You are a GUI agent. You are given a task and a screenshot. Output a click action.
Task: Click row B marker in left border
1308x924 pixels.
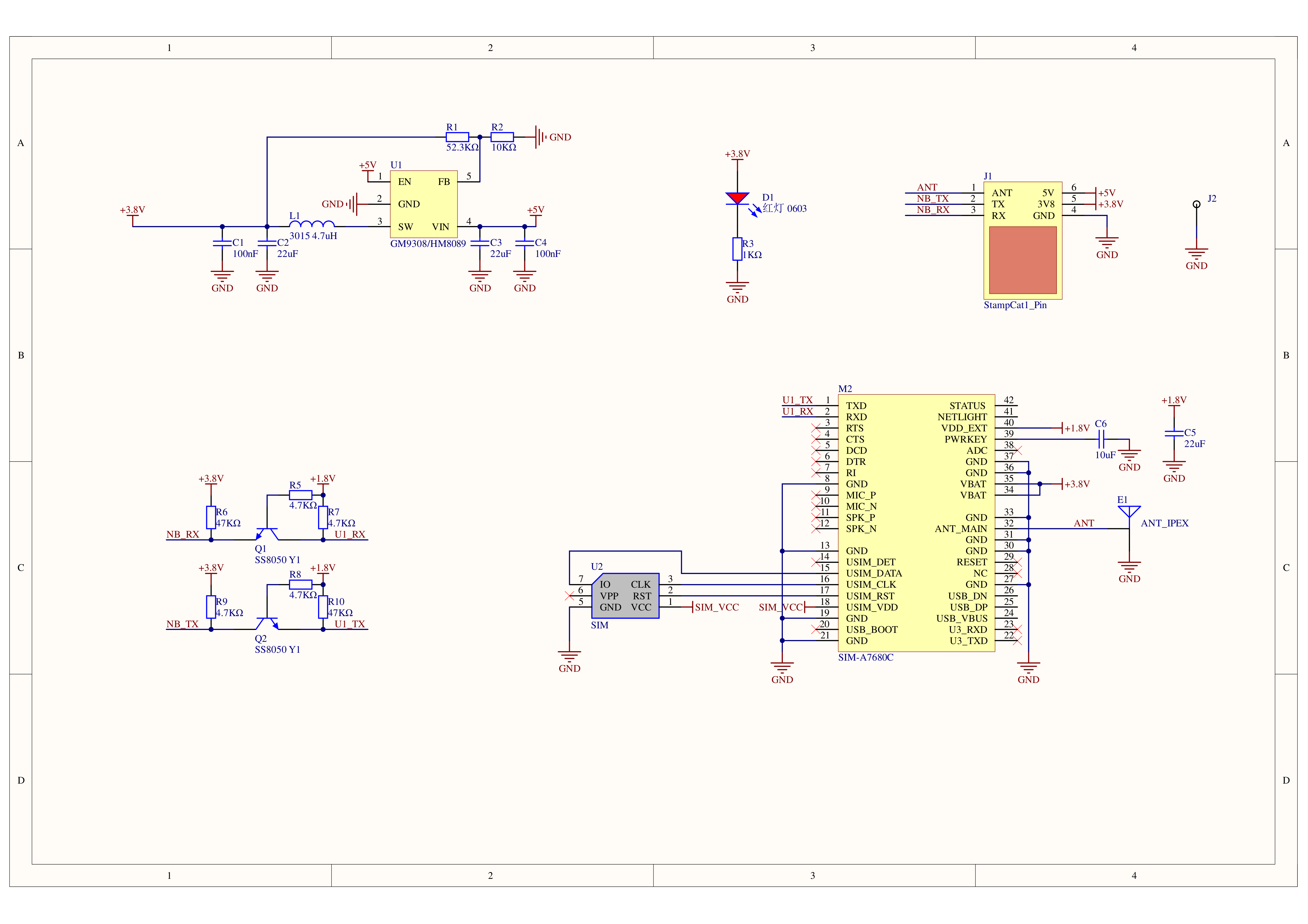[21, 356]
